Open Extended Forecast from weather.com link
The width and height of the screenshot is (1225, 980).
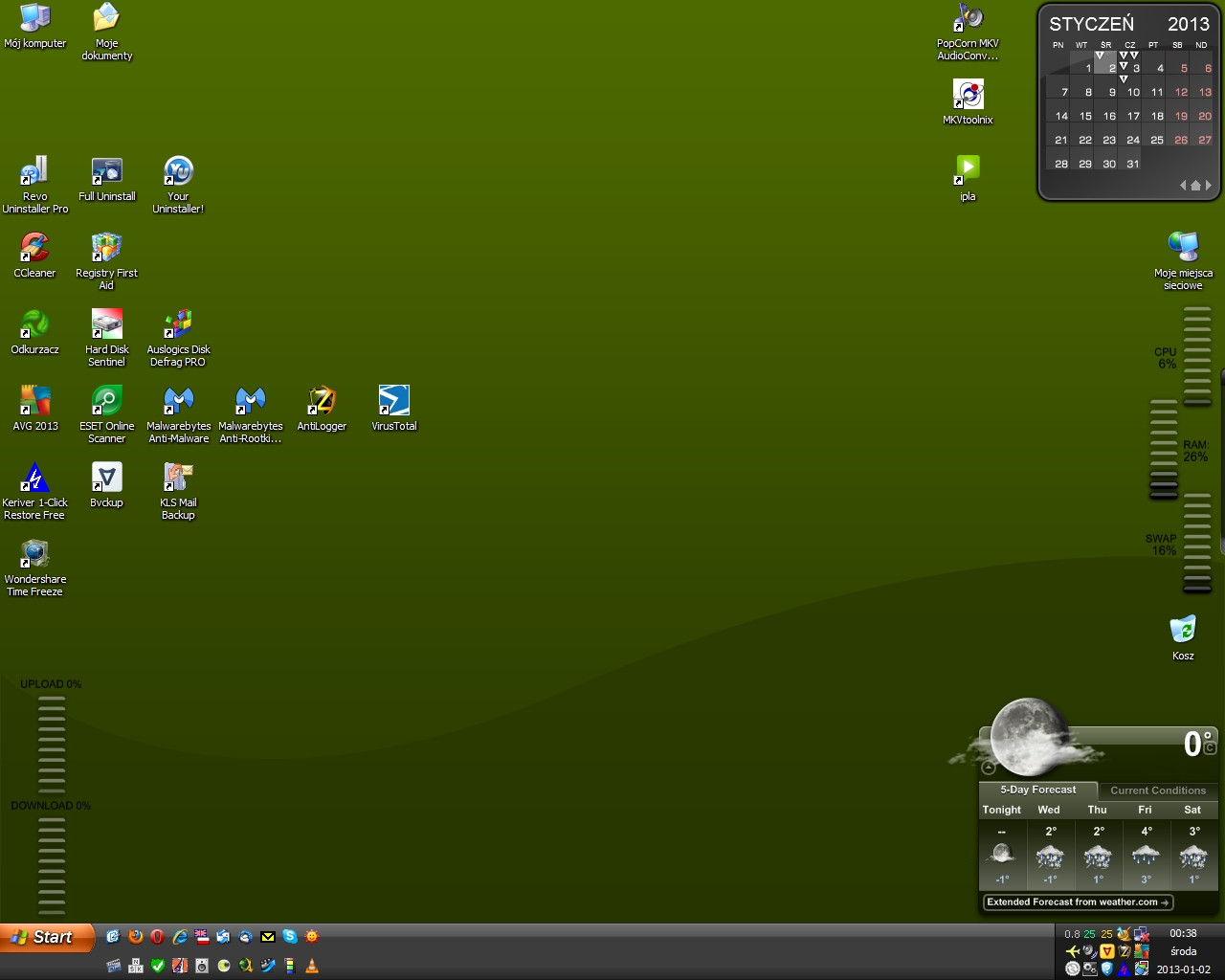(x=1078, y=902)
